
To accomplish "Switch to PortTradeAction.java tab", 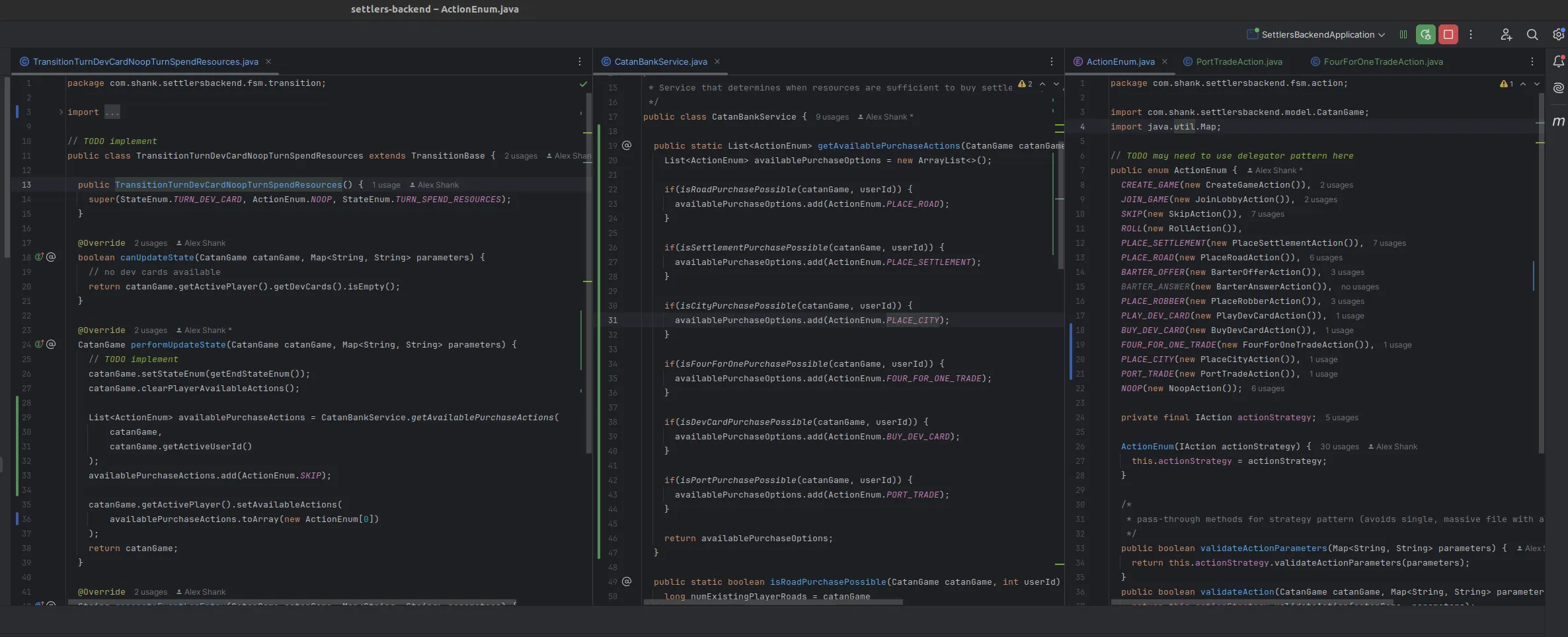I will click(1233, 61).
